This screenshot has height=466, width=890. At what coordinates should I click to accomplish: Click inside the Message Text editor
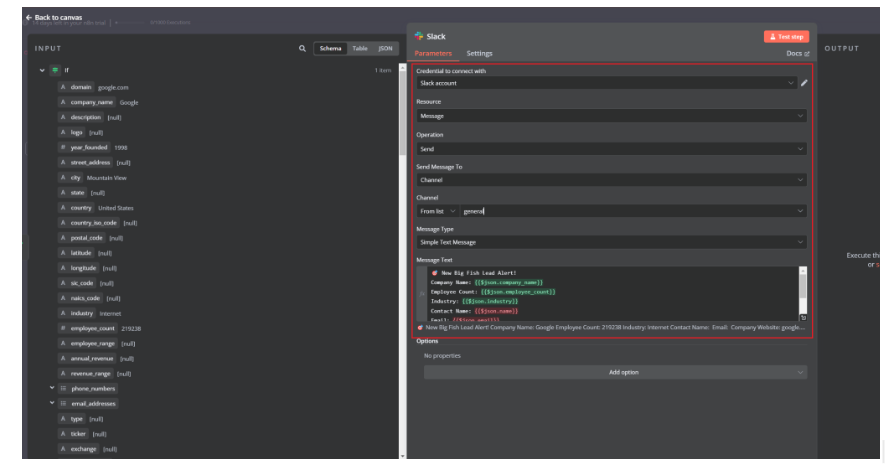point(612,294)
